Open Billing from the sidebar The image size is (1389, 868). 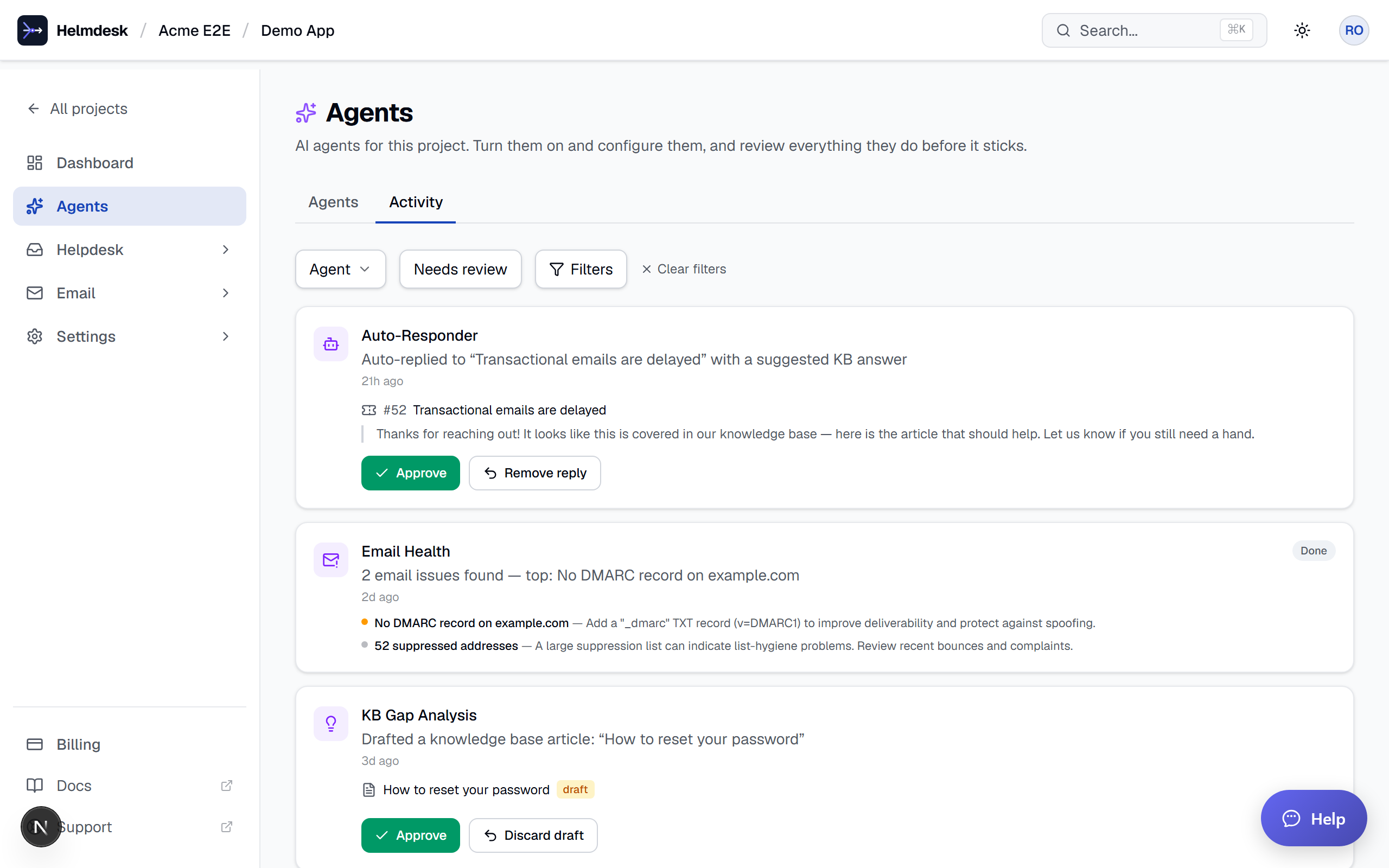130,744
